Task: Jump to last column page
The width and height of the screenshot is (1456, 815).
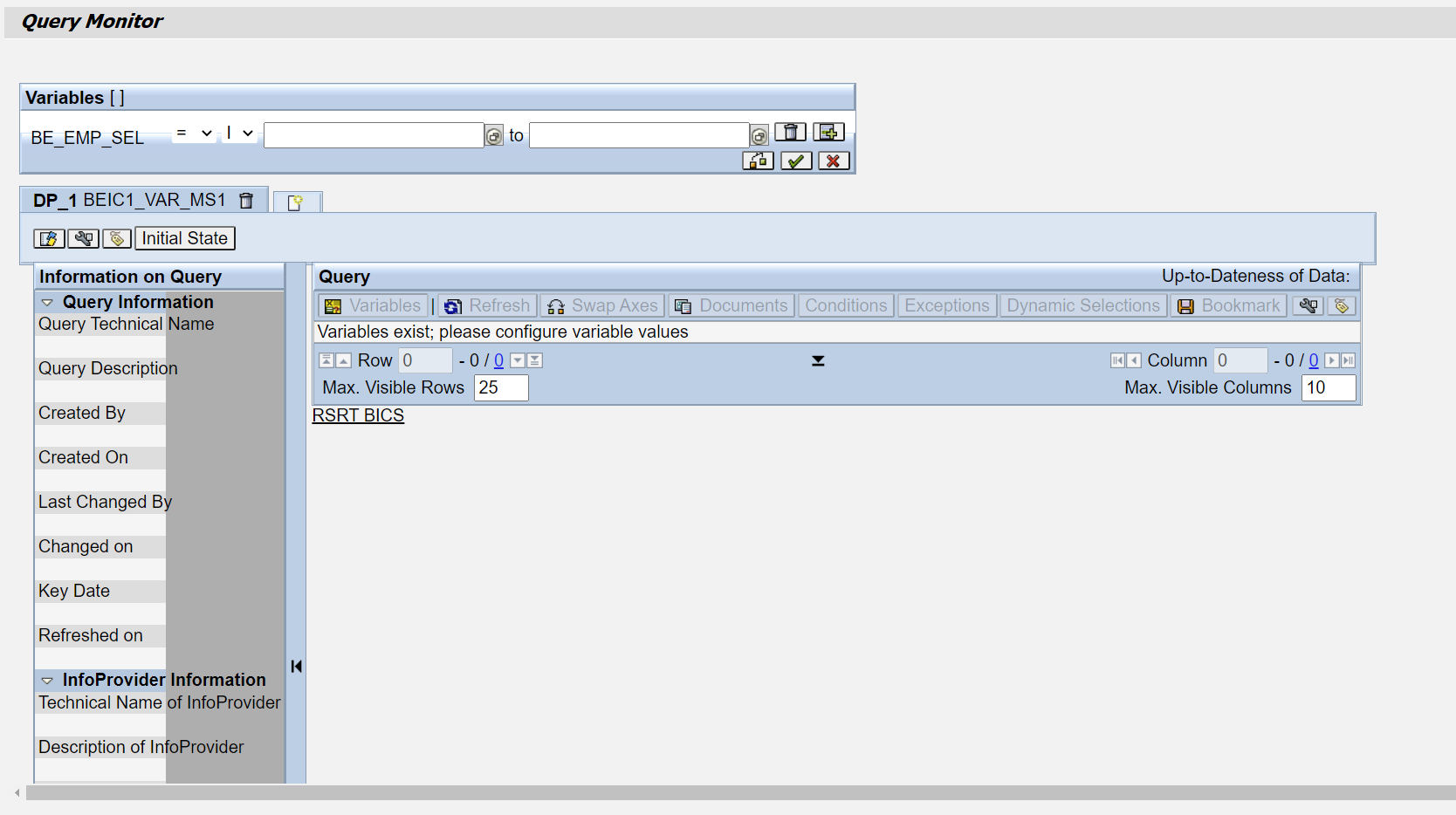Action: point(1348,360)
